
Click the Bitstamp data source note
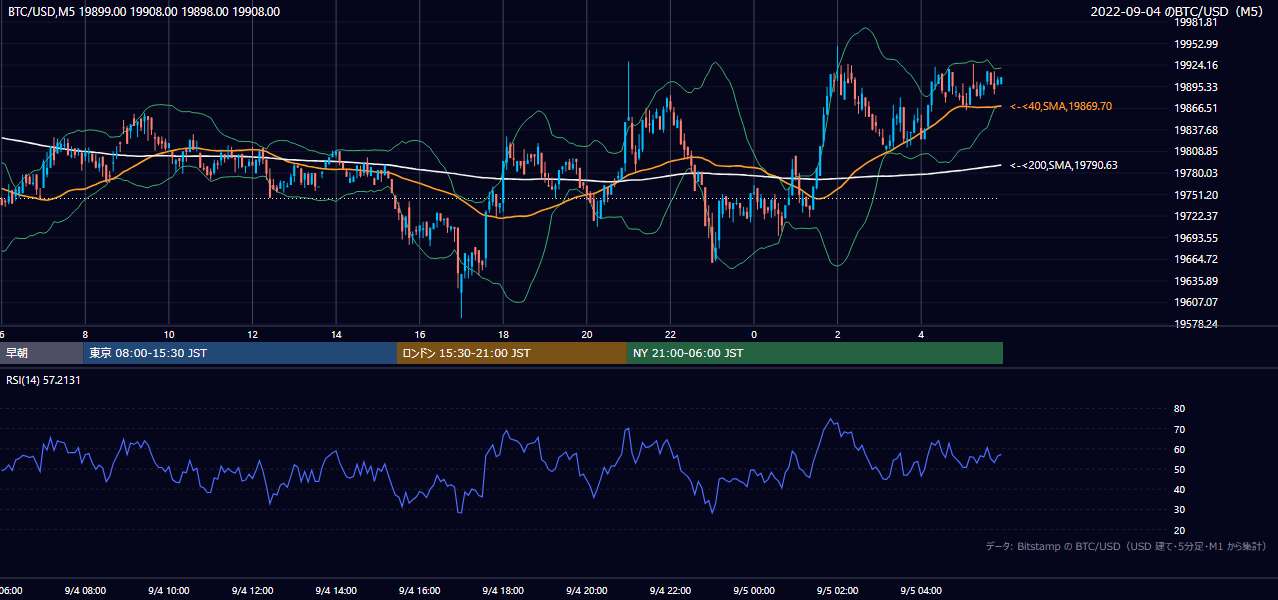coord(1126,546)
